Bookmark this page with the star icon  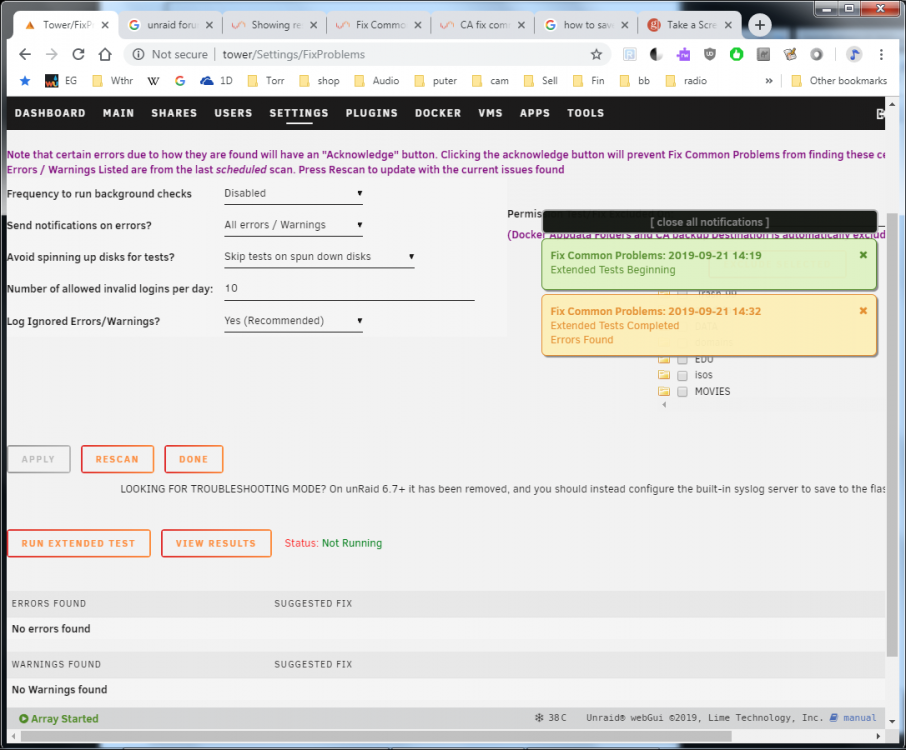click(x=596, y=54)
